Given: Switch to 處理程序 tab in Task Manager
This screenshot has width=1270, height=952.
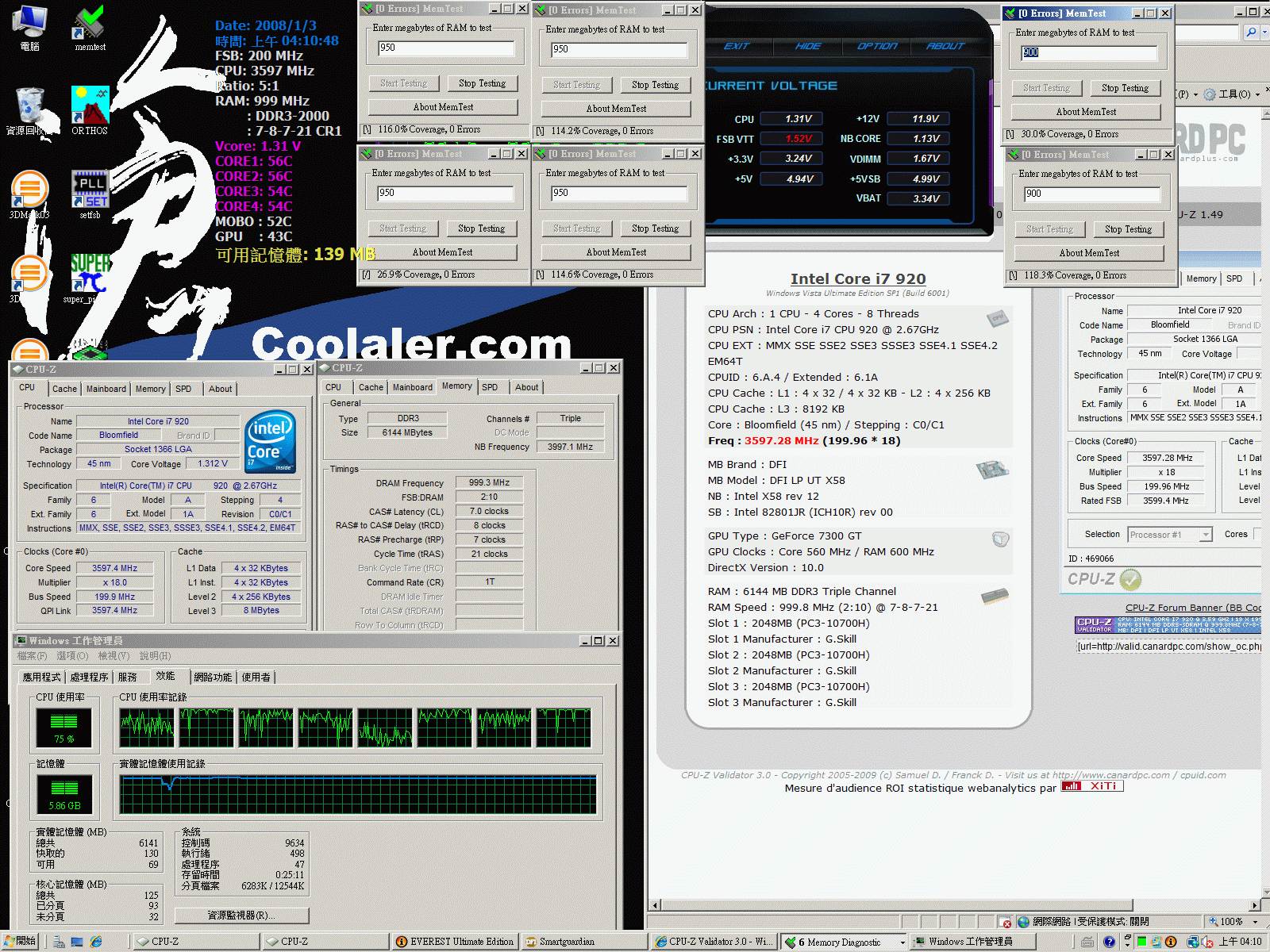Looking at the screenshot, I should tap(89, 677).
